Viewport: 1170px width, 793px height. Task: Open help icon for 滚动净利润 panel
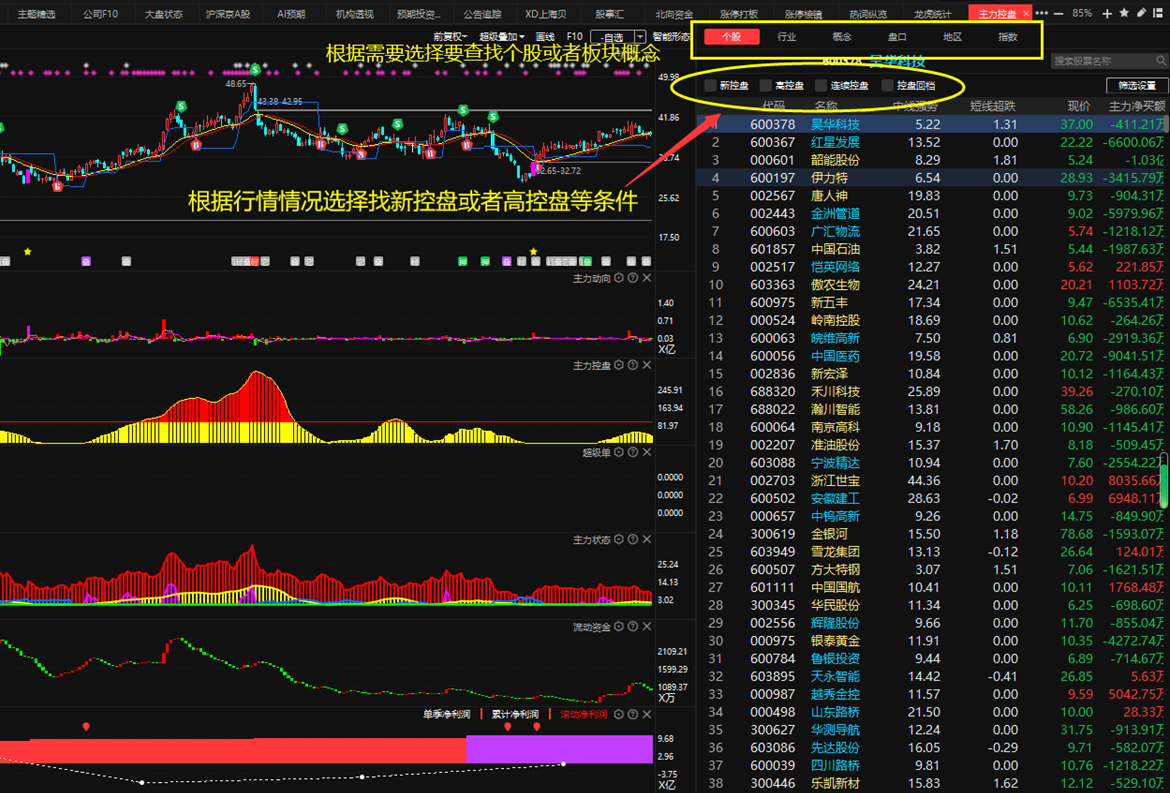[x=633, y=715]
